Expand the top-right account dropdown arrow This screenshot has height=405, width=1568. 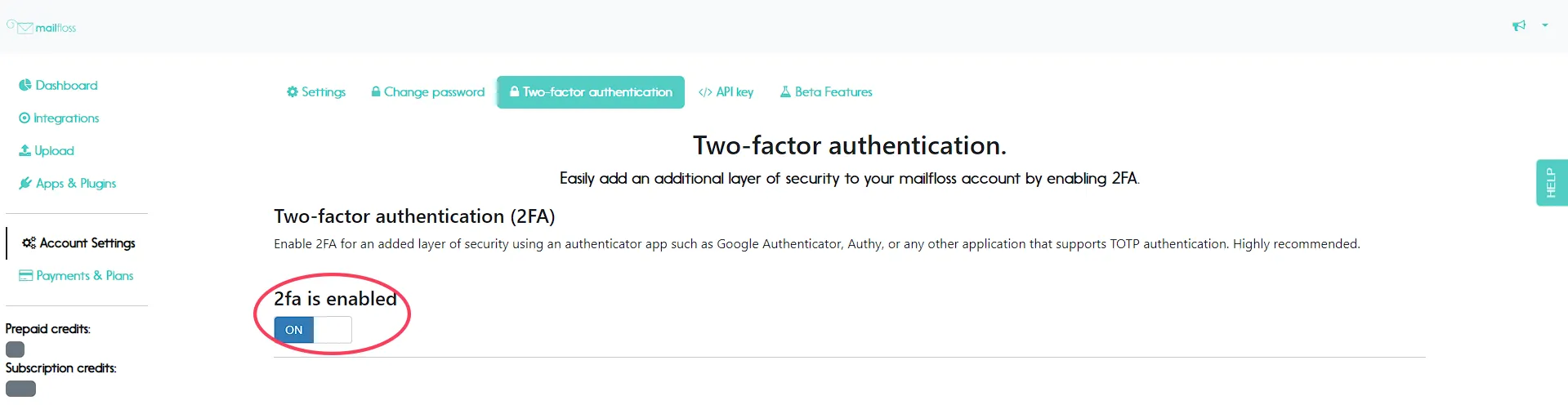1545,25
